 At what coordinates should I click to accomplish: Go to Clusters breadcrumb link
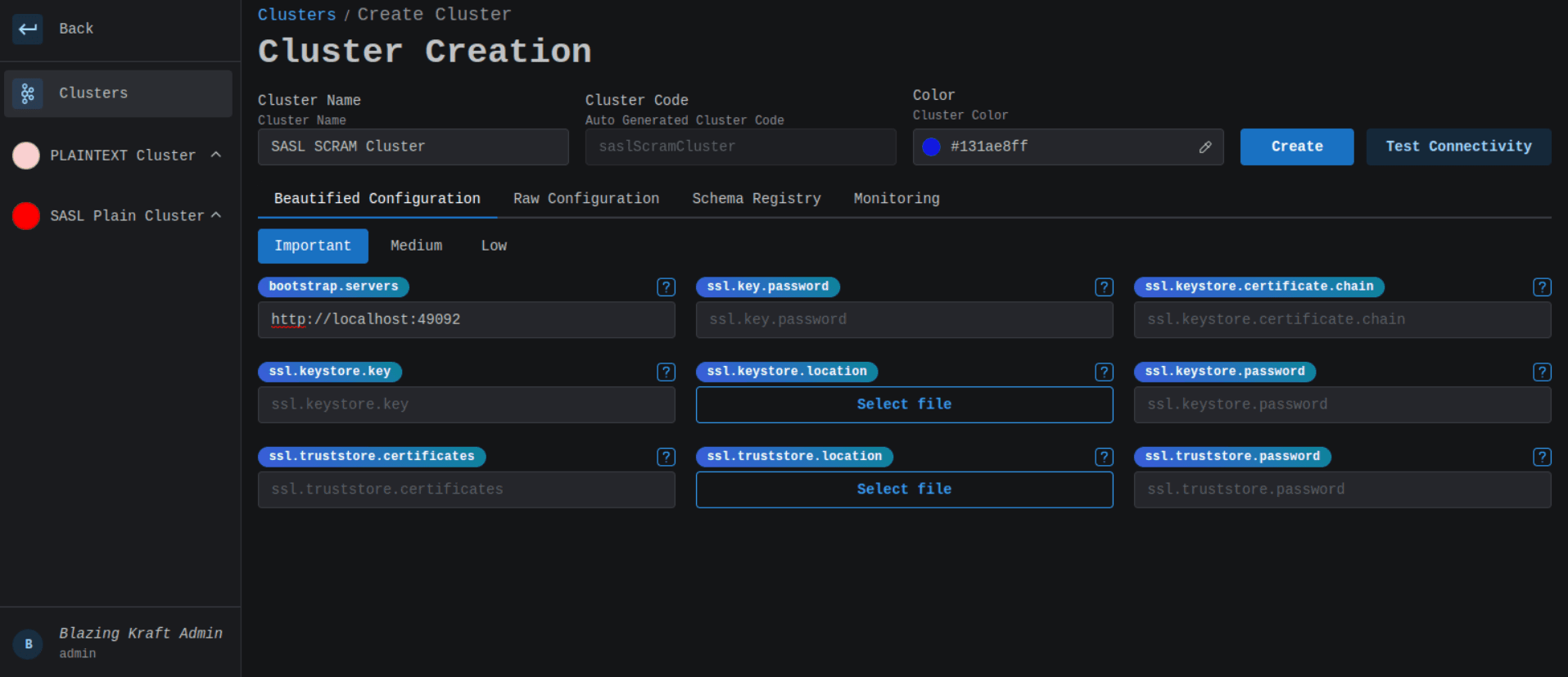point(296,15)
